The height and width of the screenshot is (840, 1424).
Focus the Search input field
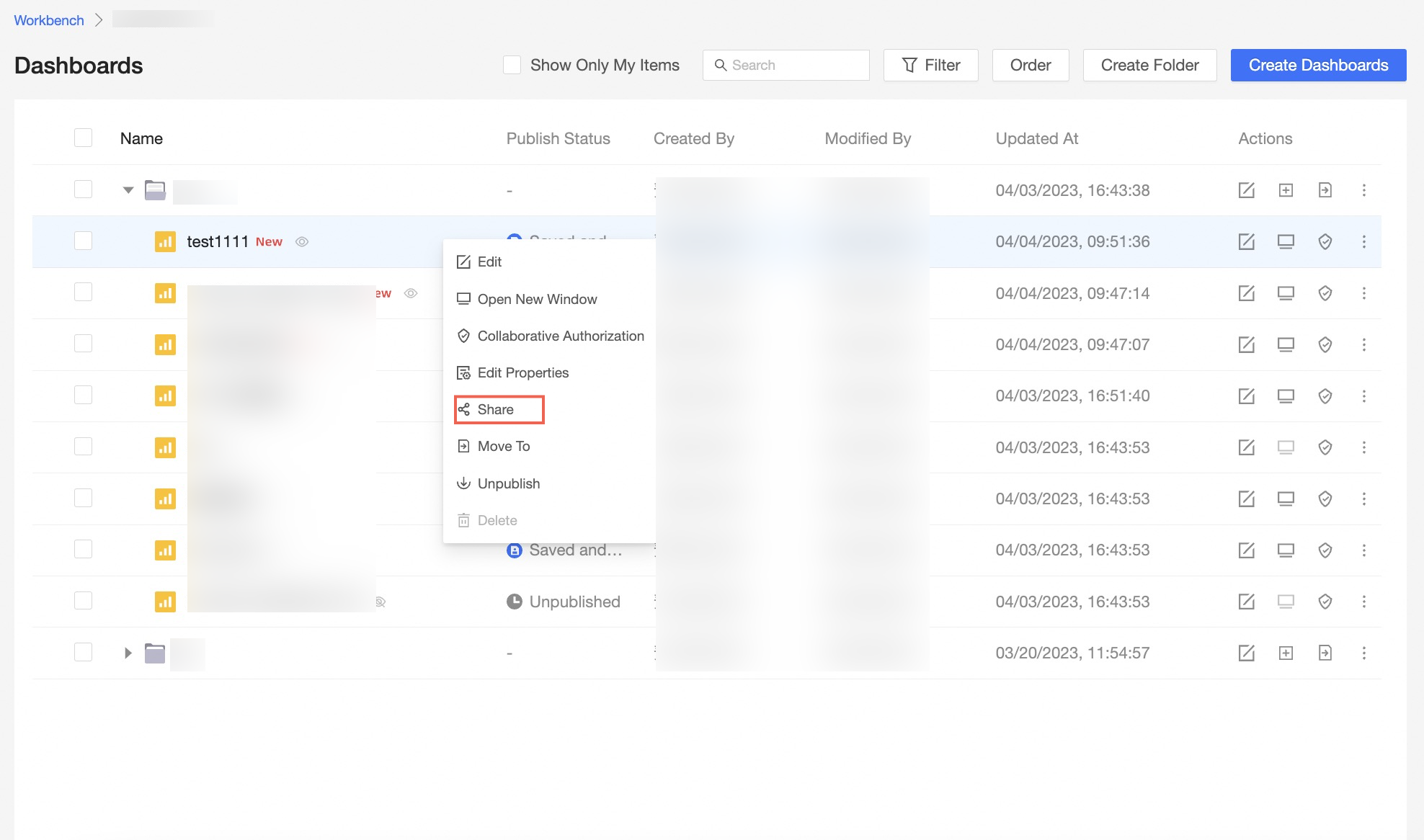793,65
